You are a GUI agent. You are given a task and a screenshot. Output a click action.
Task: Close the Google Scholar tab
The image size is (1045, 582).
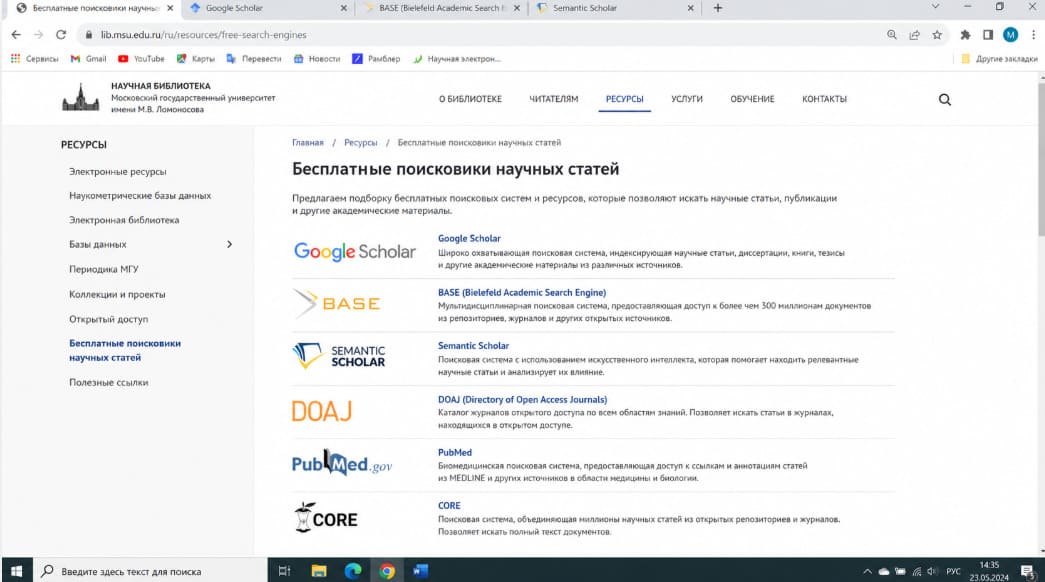pyautogui.click(x=343, y=8)
